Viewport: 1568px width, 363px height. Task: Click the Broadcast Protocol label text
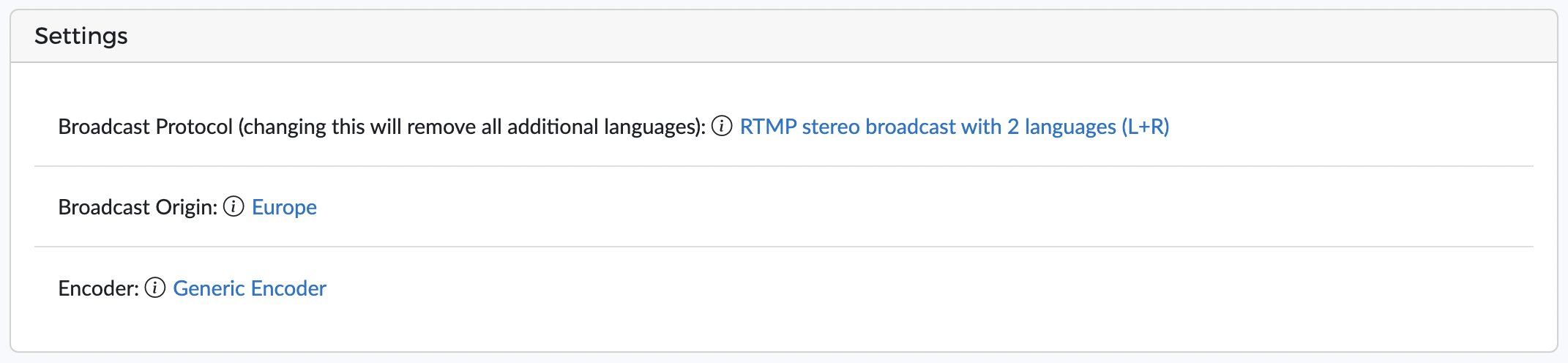[x=146, y=127]
